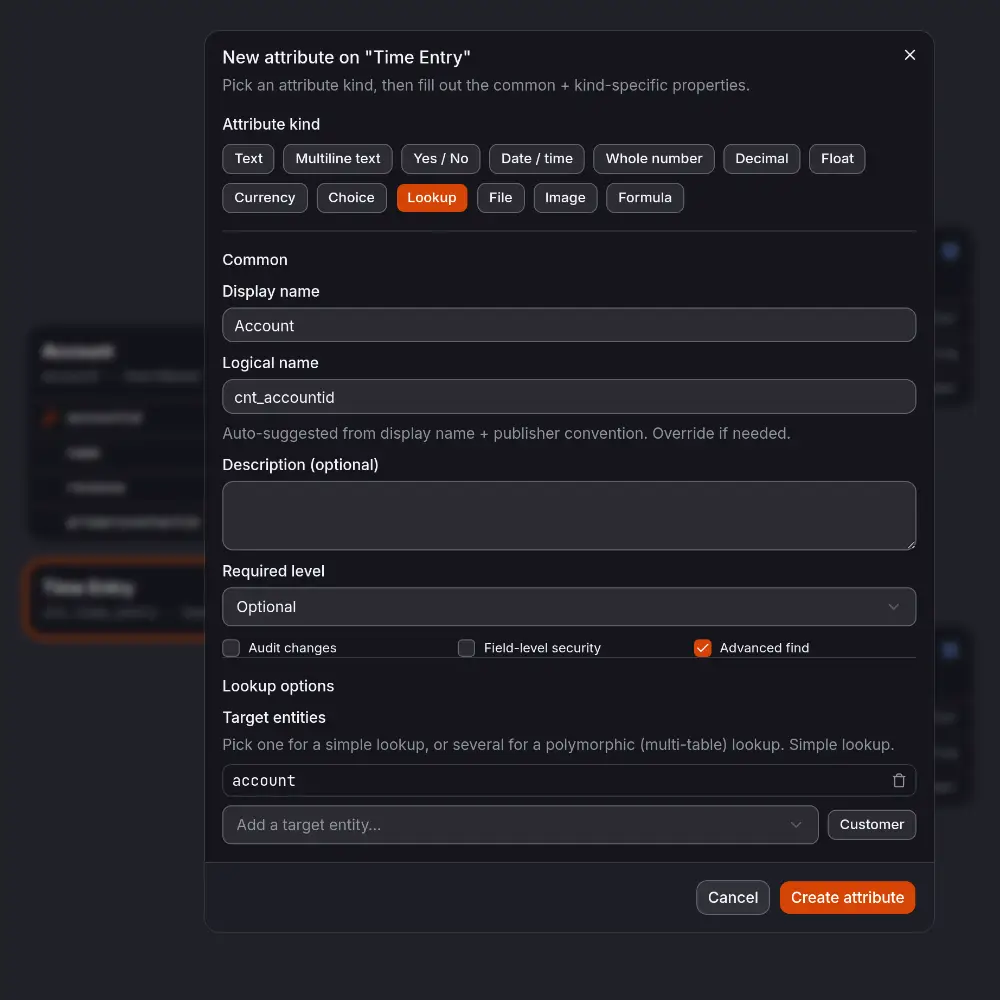Select the Text attribute kind
This screenshot has width=1000, height=1000.
pos(248,159)
